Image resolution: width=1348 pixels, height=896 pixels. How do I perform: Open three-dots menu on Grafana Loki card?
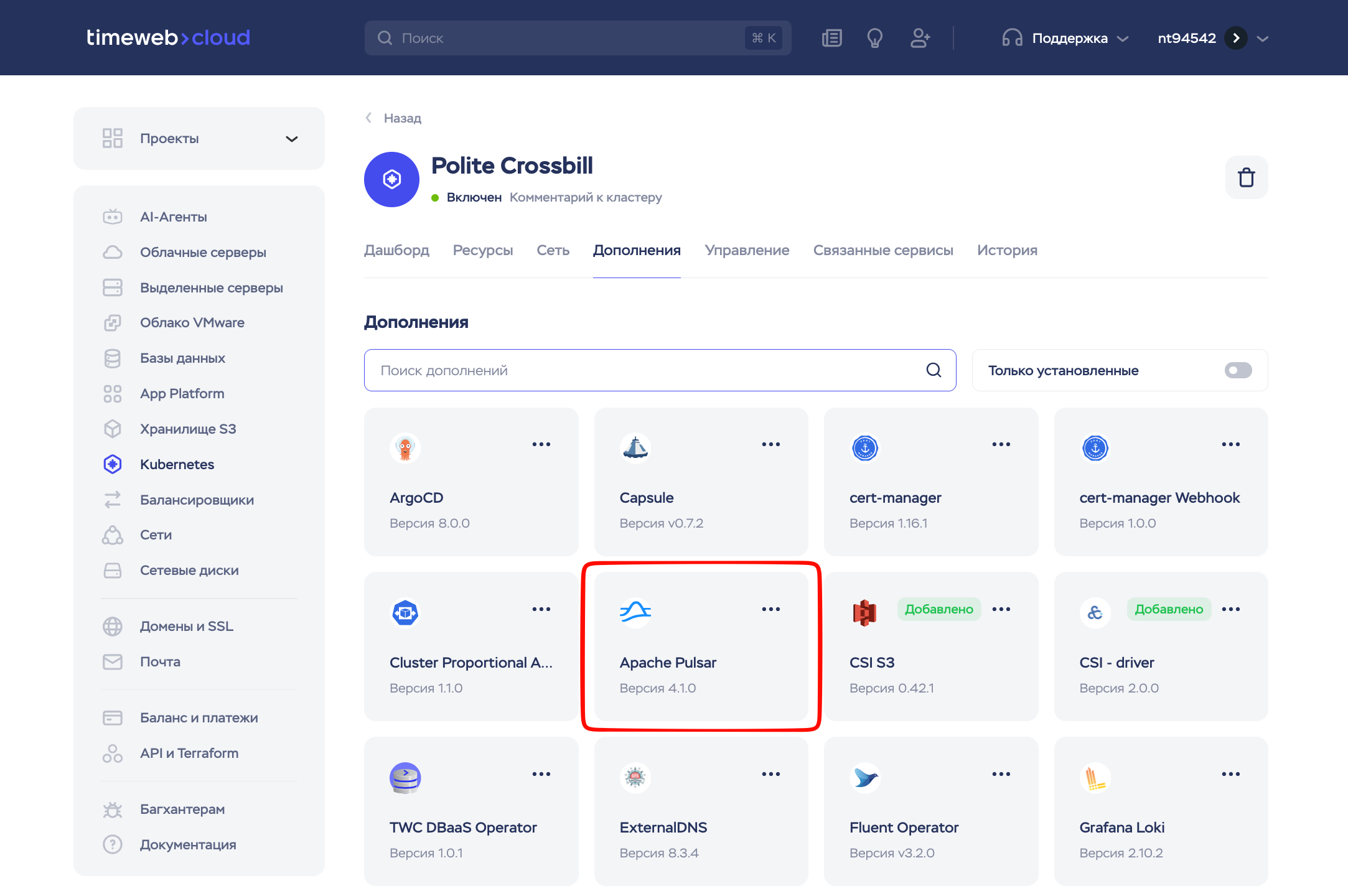click(1230, 774)
